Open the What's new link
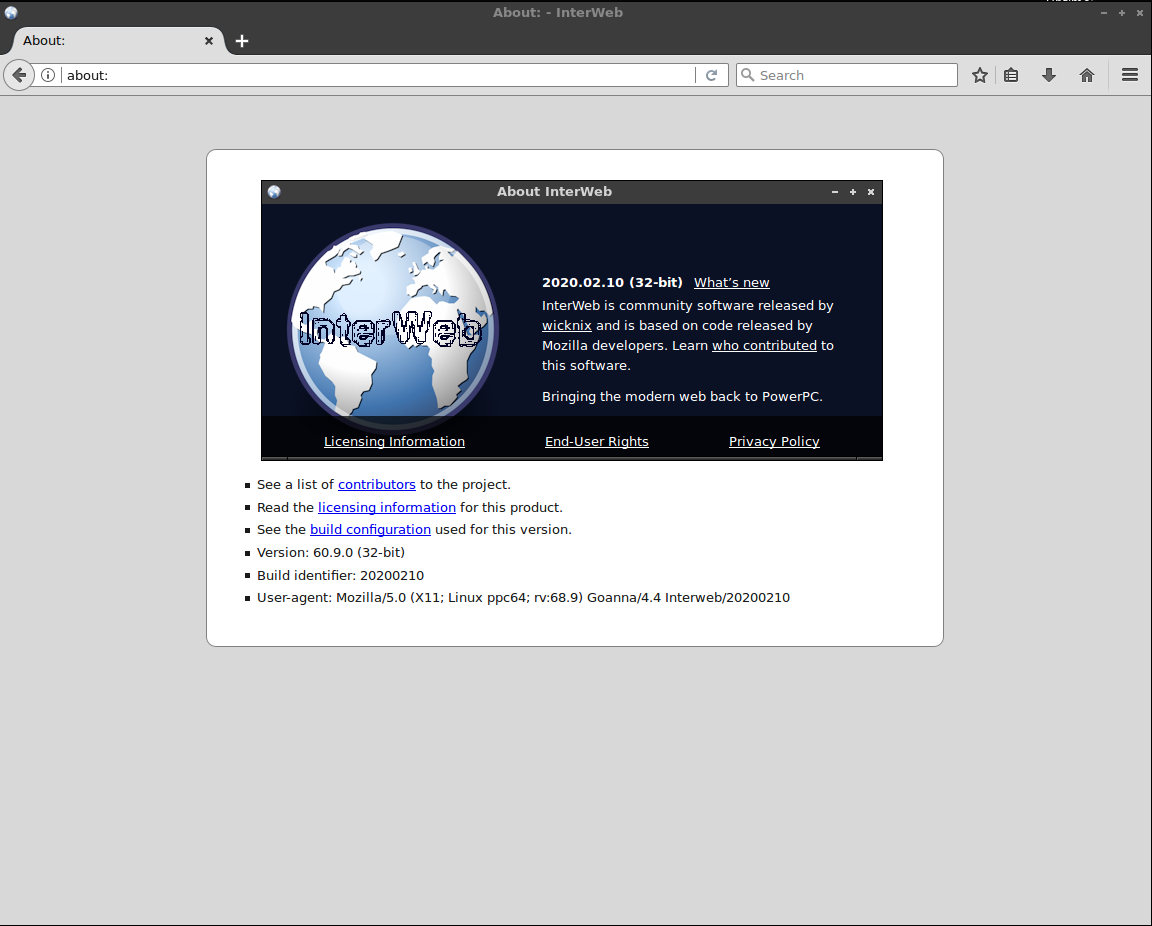Screen dimensions: 1152x926 tap(732, 282)
